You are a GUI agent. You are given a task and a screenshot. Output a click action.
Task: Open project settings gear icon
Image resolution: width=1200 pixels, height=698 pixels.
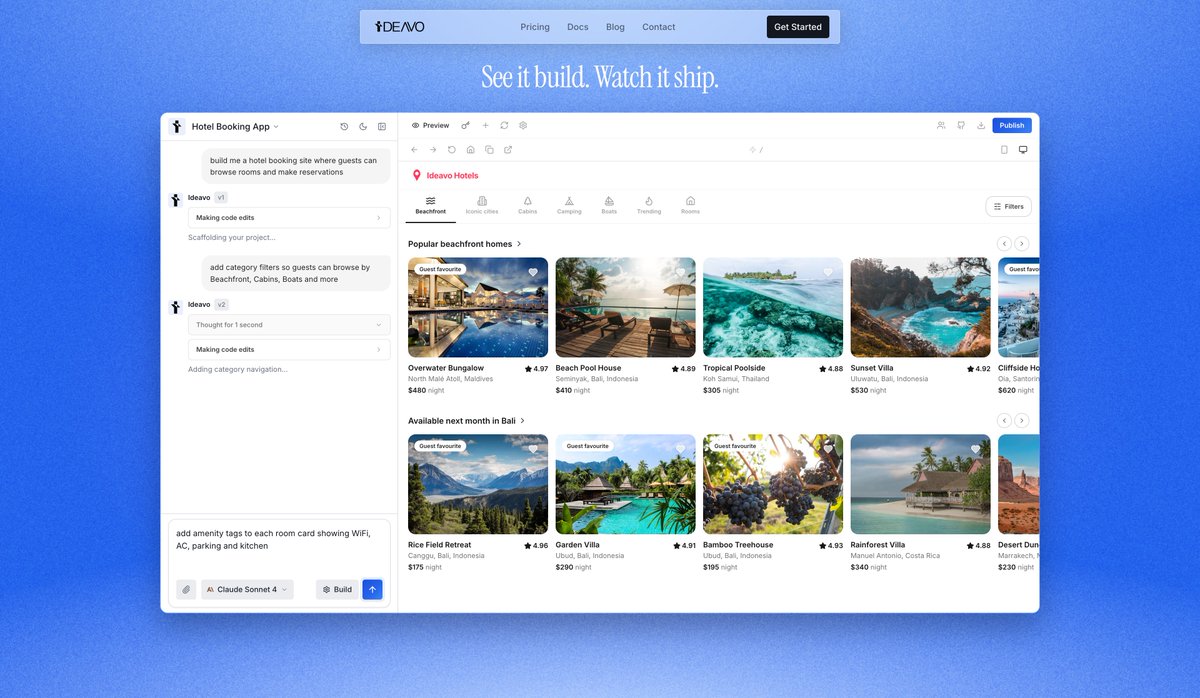[x=523, y=126]
